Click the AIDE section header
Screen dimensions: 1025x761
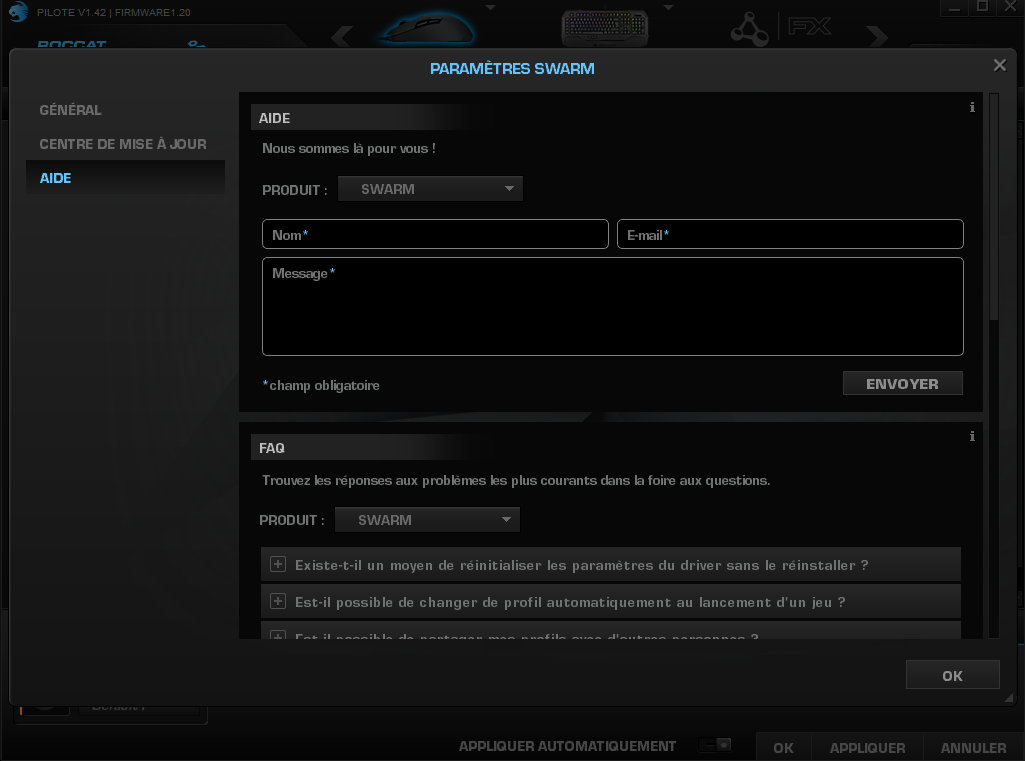click(x=274, y=118)
